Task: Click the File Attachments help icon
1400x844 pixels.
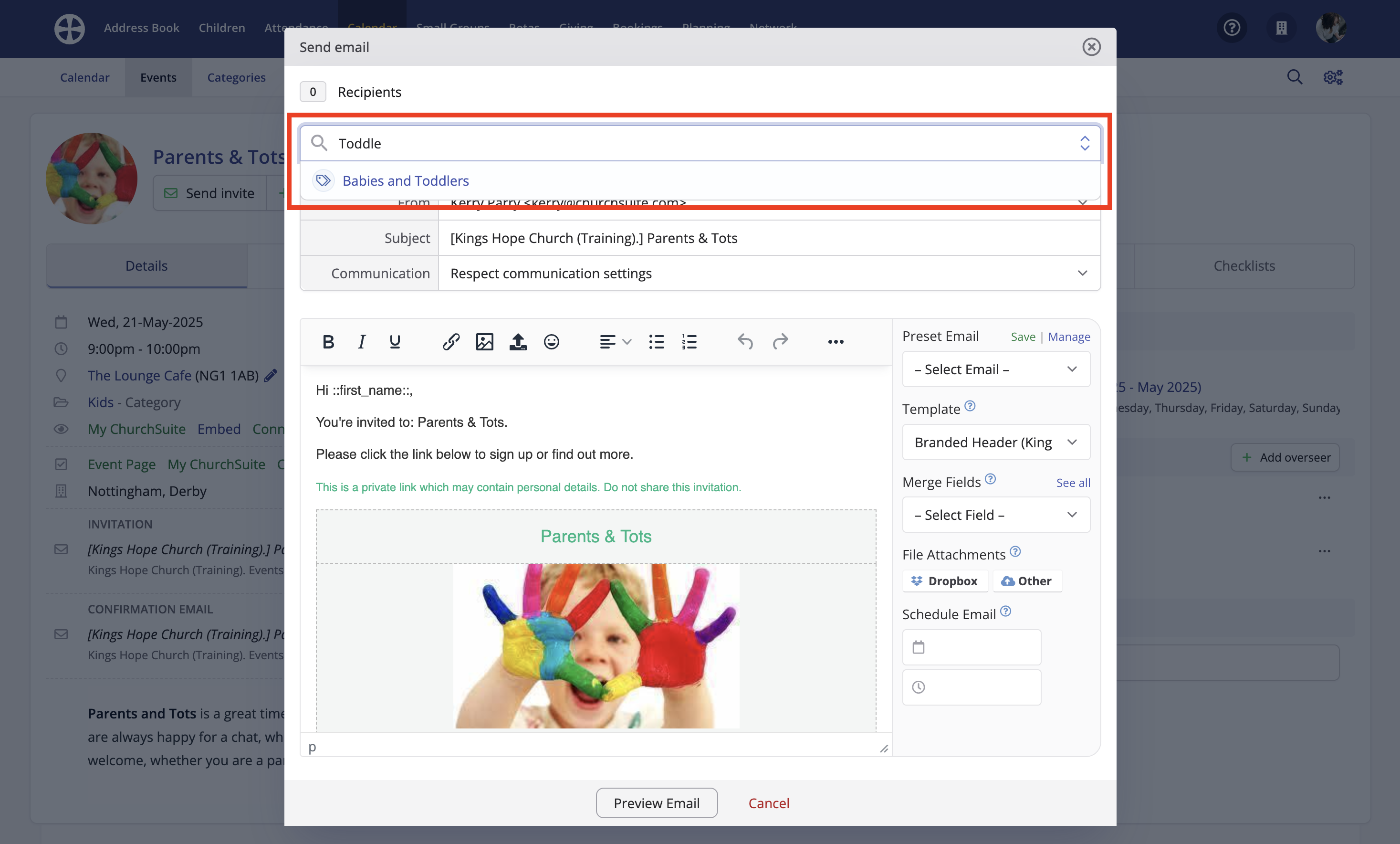Action: [x=1015, y=551]
